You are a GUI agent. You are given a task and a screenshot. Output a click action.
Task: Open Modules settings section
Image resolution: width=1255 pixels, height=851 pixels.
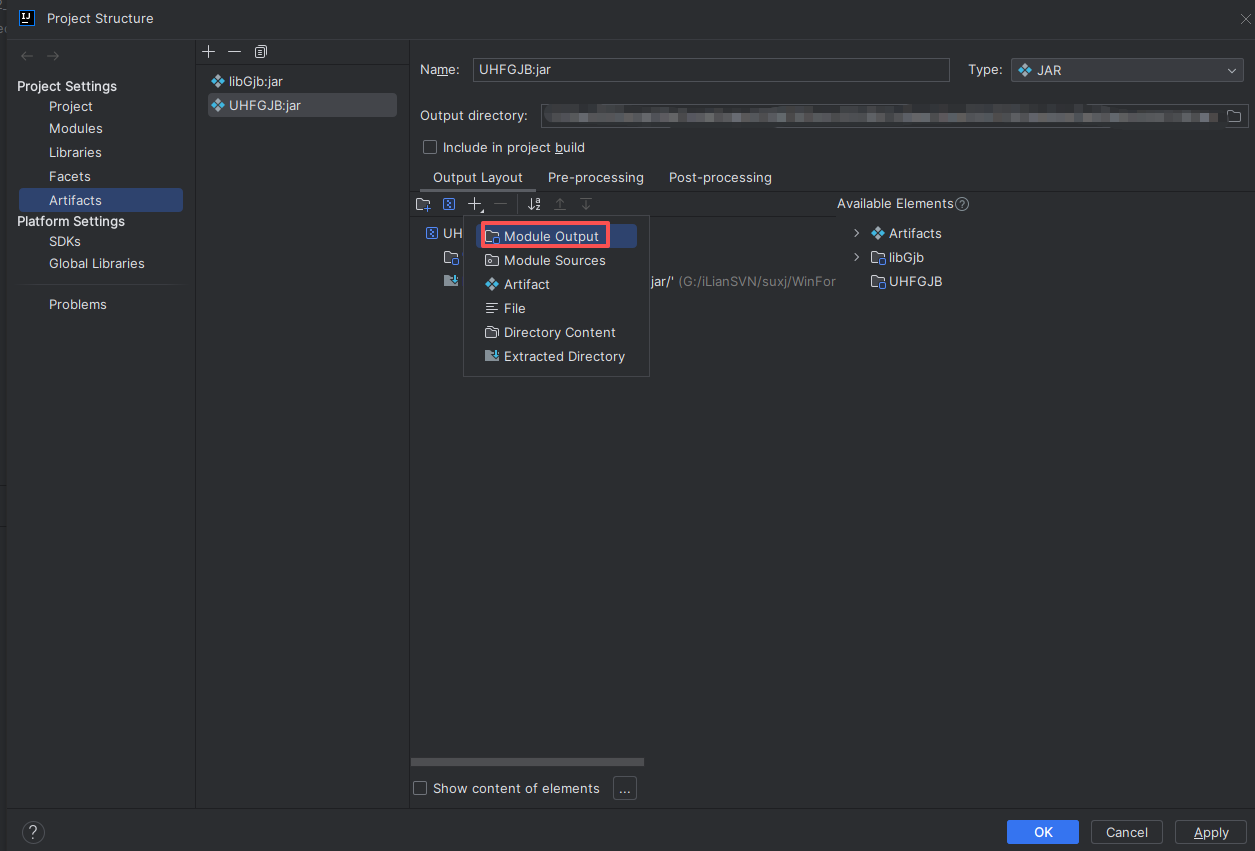point(76,128)
